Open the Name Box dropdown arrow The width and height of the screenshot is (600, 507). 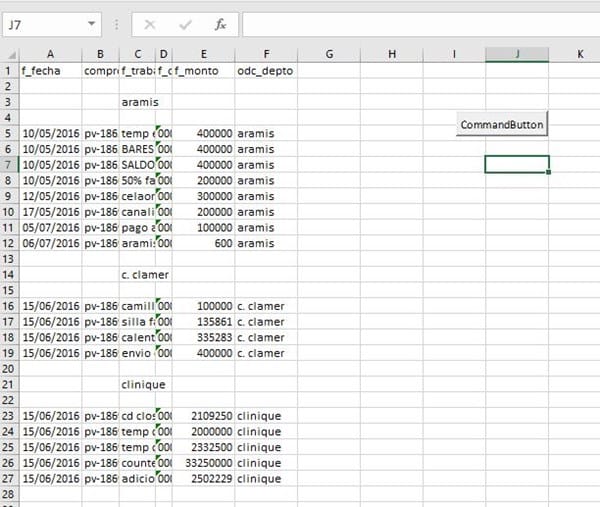click(x=91, y=24)
